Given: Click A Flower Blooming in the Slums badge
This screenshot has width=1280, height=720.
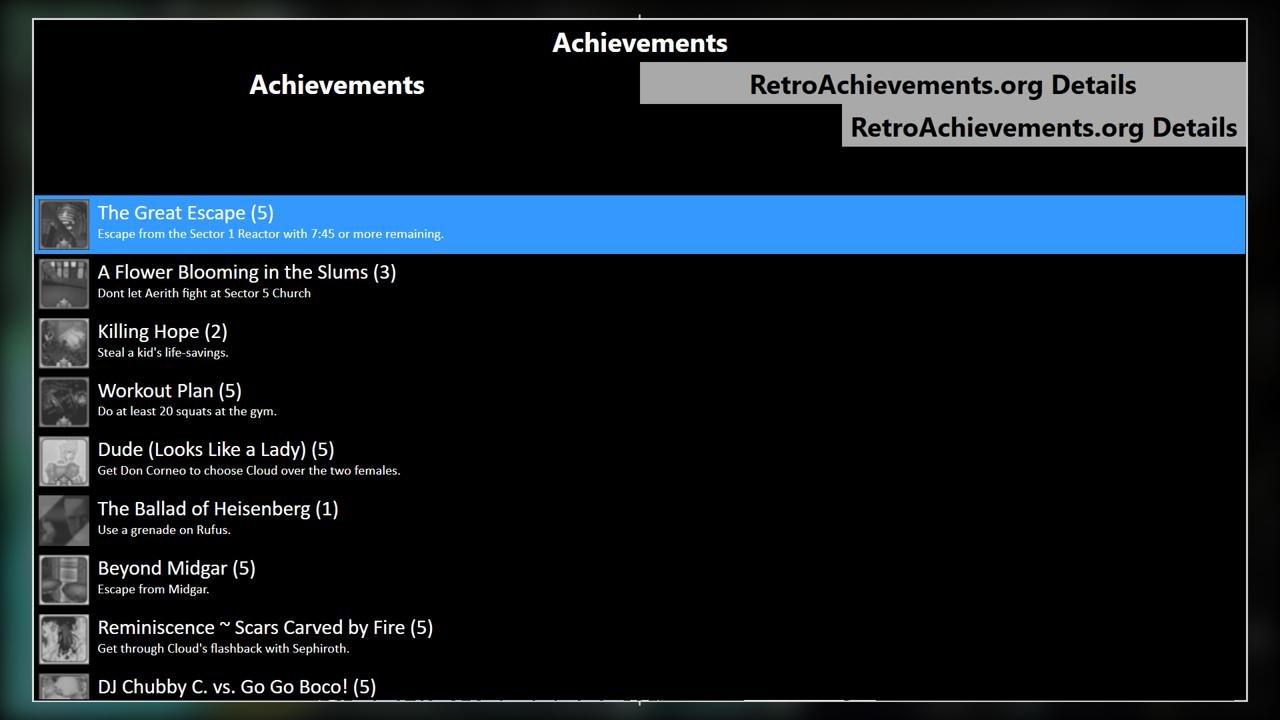Looking at the screenshot, I should tap(64, 284).
